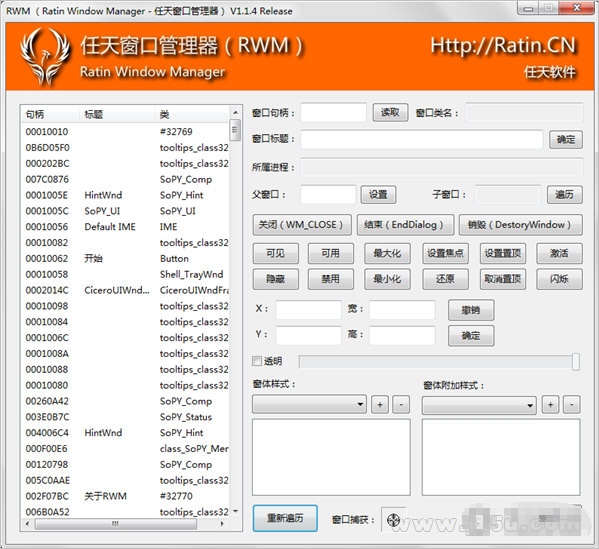
Task: Select the Shell_TrayWnd row
Action: 125,274
